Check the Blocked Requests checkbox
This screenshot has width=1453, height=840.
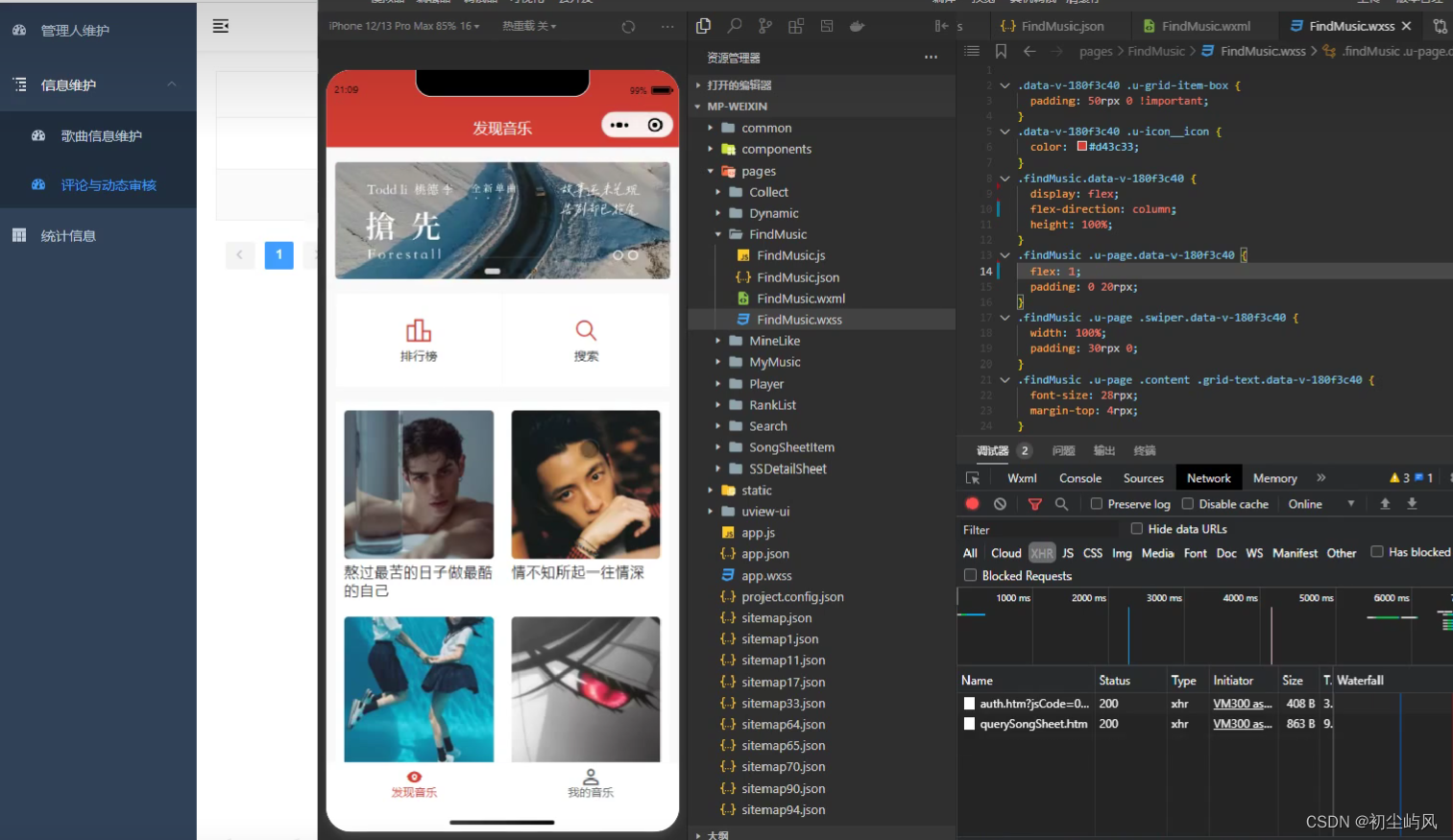[970, 575]
